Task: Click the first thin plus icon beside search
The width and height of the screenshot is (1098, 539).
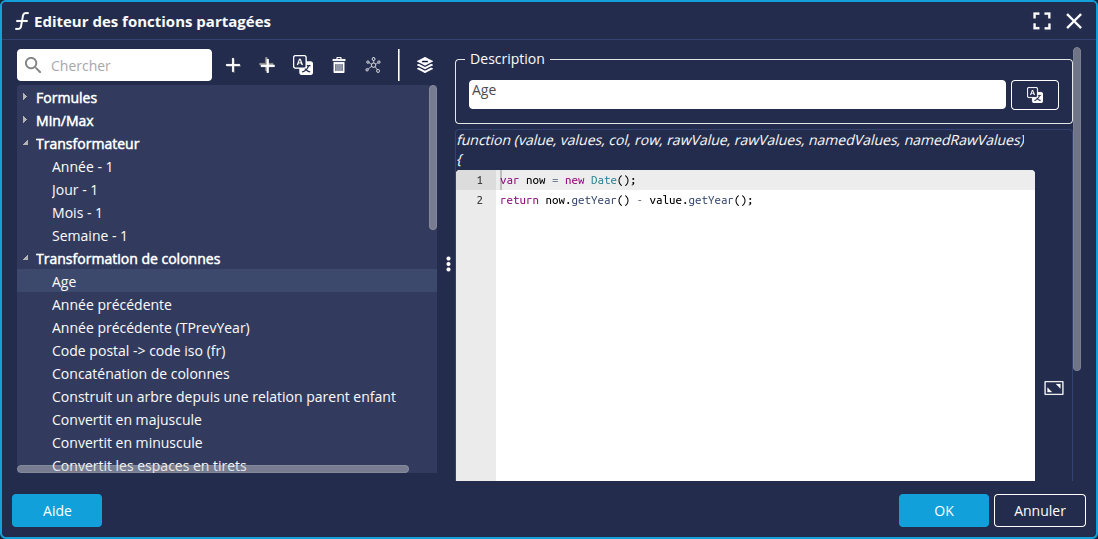Action: point(233,65)
